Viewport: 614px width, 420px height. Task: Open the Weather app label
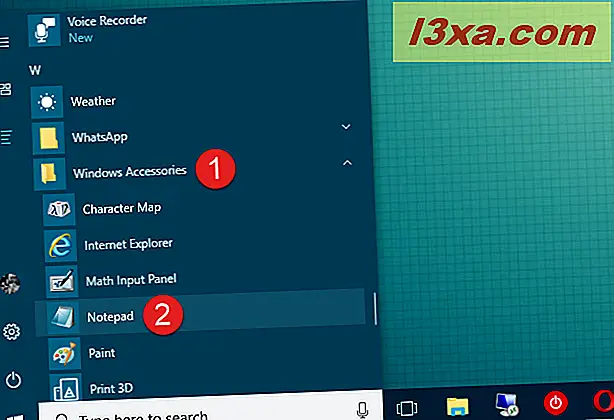coord(93,101)
